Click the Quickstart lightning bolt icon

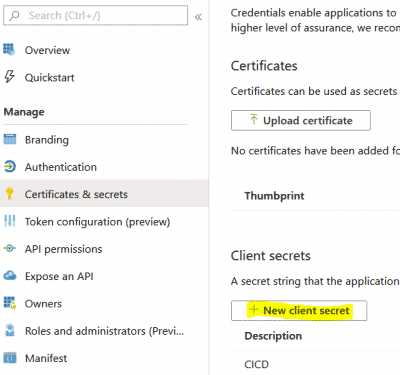pyautogui.click(x=9, y=77)
